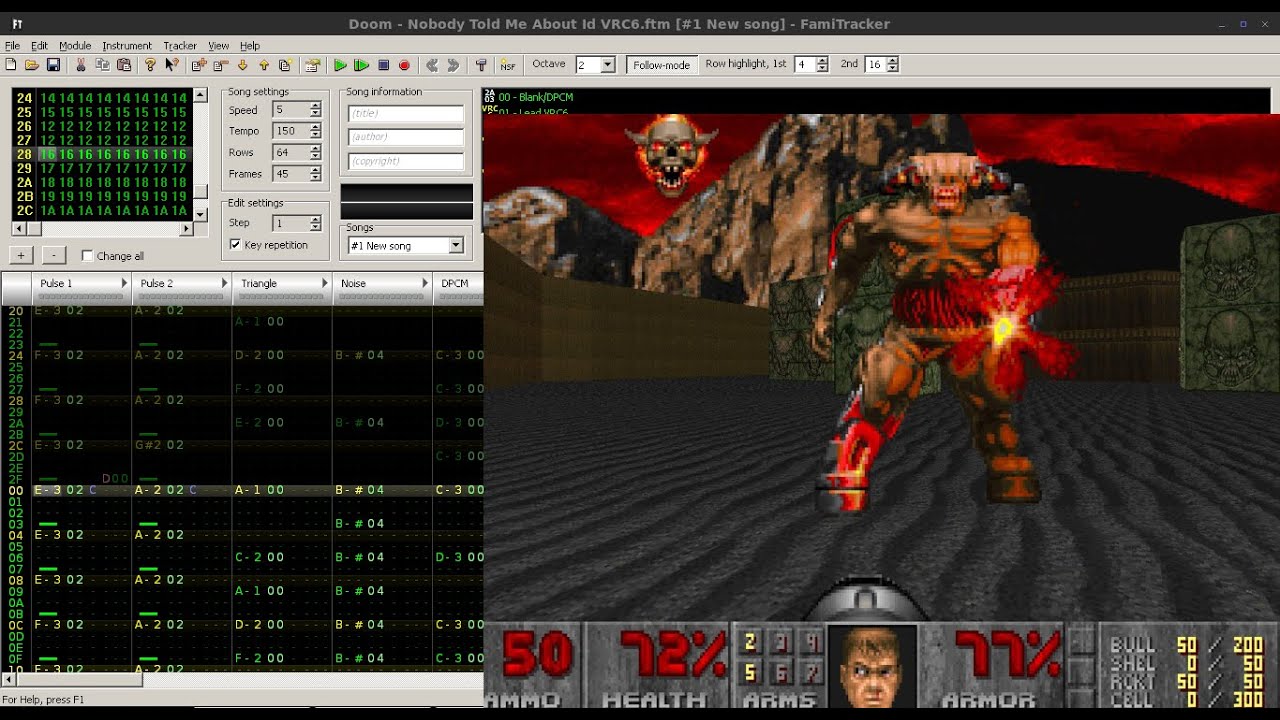Screen dimensions: 1280x720
Task: Toggle the Follow-mode button
Action: coord(661,64)
